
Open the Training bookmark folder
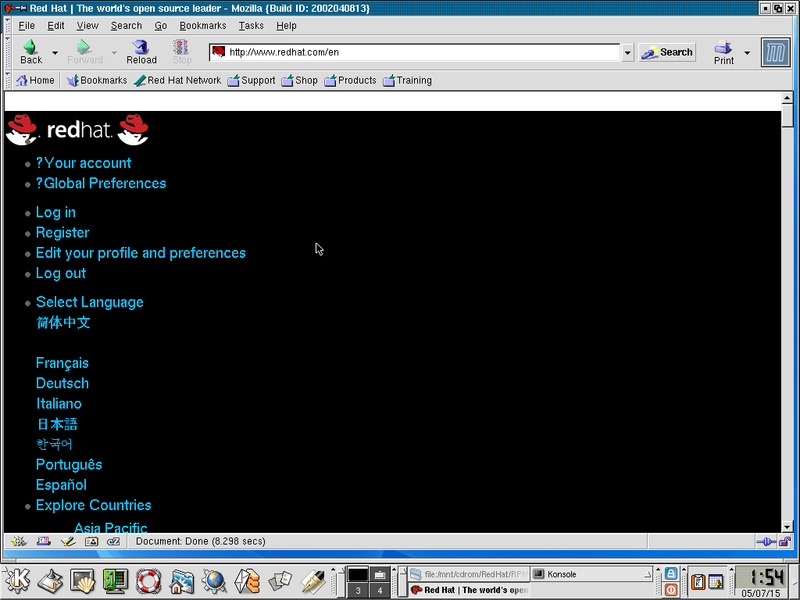(407, 80)
